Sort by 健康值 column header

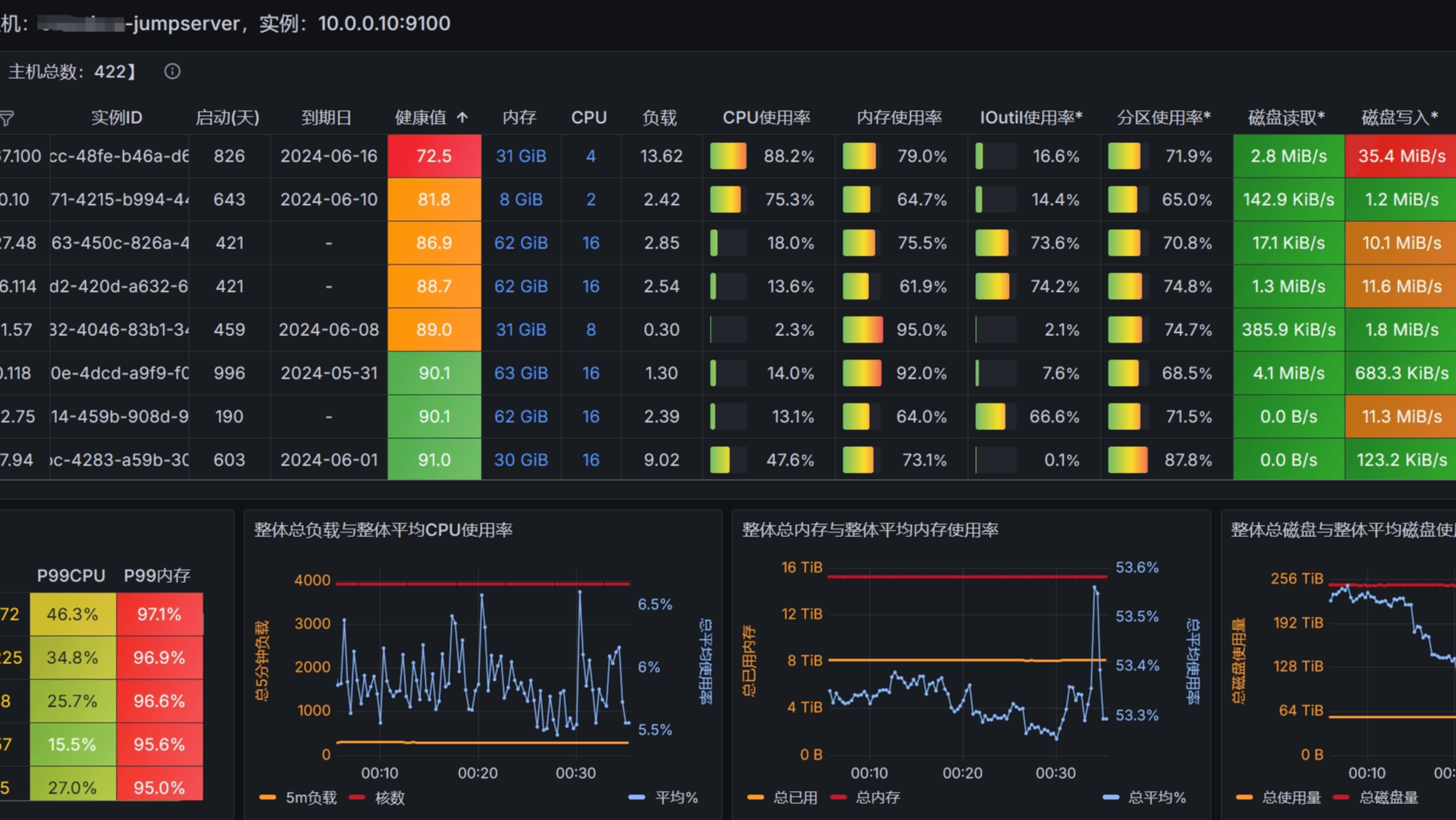[432, 117]
